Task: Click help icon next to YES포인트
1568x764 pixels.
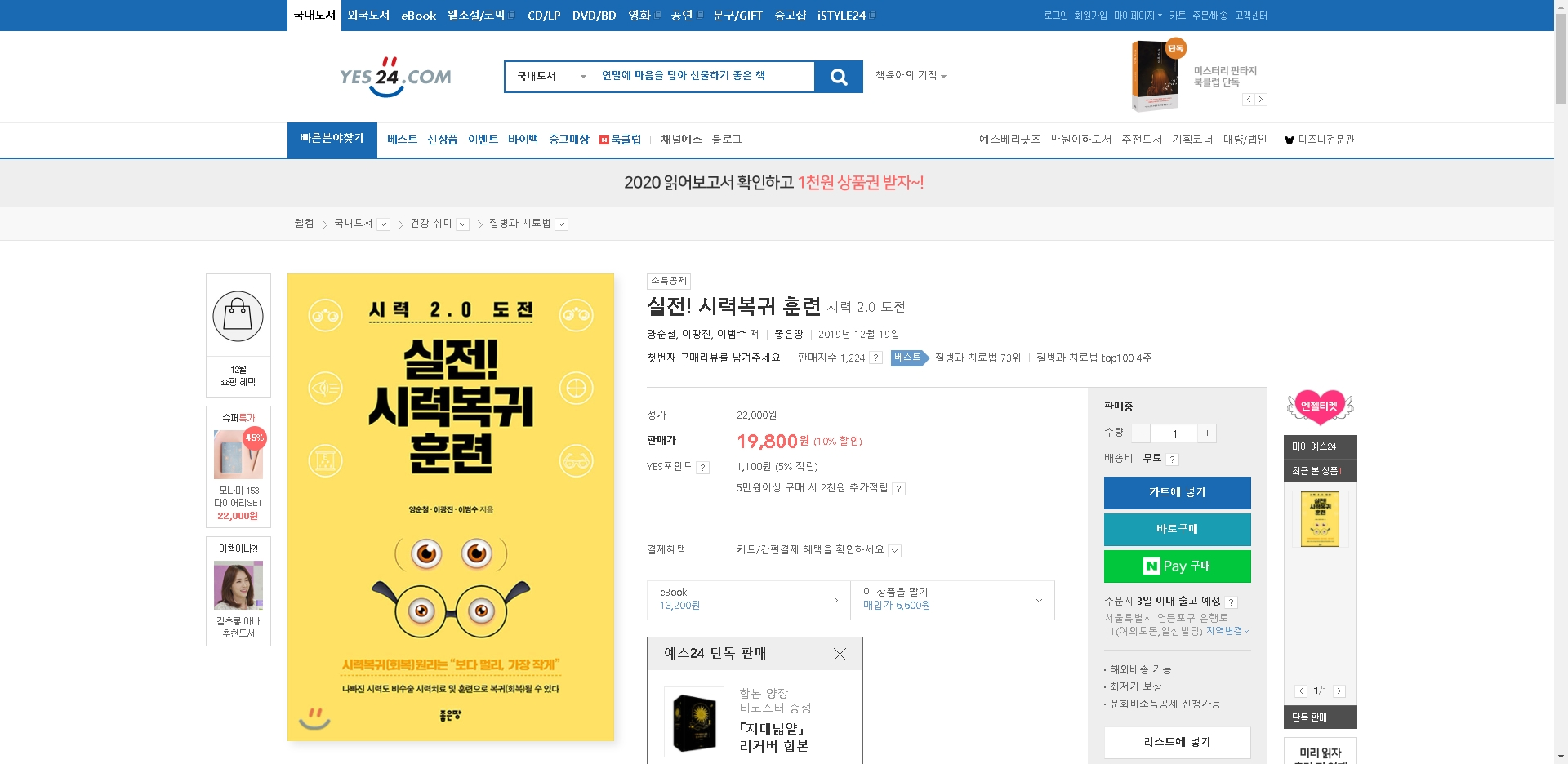Action: [x=703, y=468]
